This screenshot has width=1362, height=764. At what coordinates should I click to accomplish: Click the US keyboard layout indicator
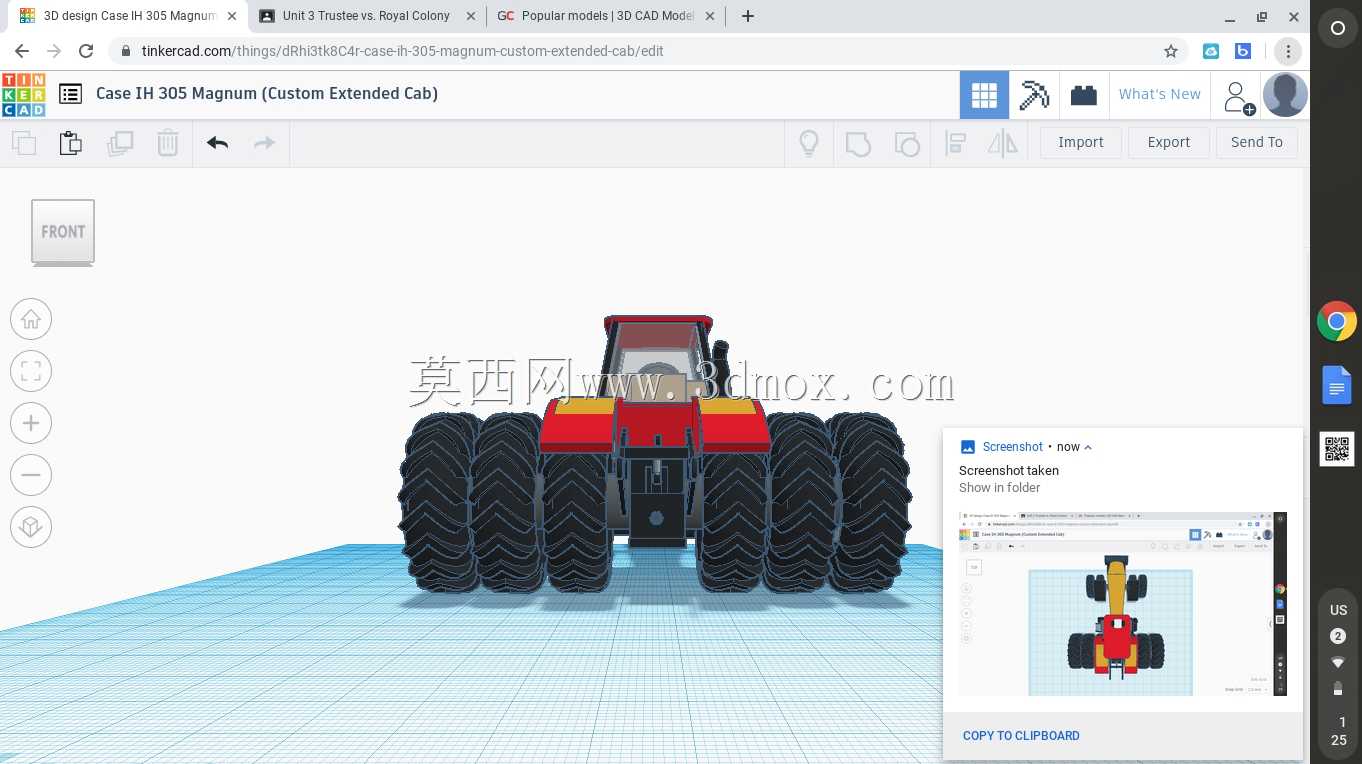1338,610
